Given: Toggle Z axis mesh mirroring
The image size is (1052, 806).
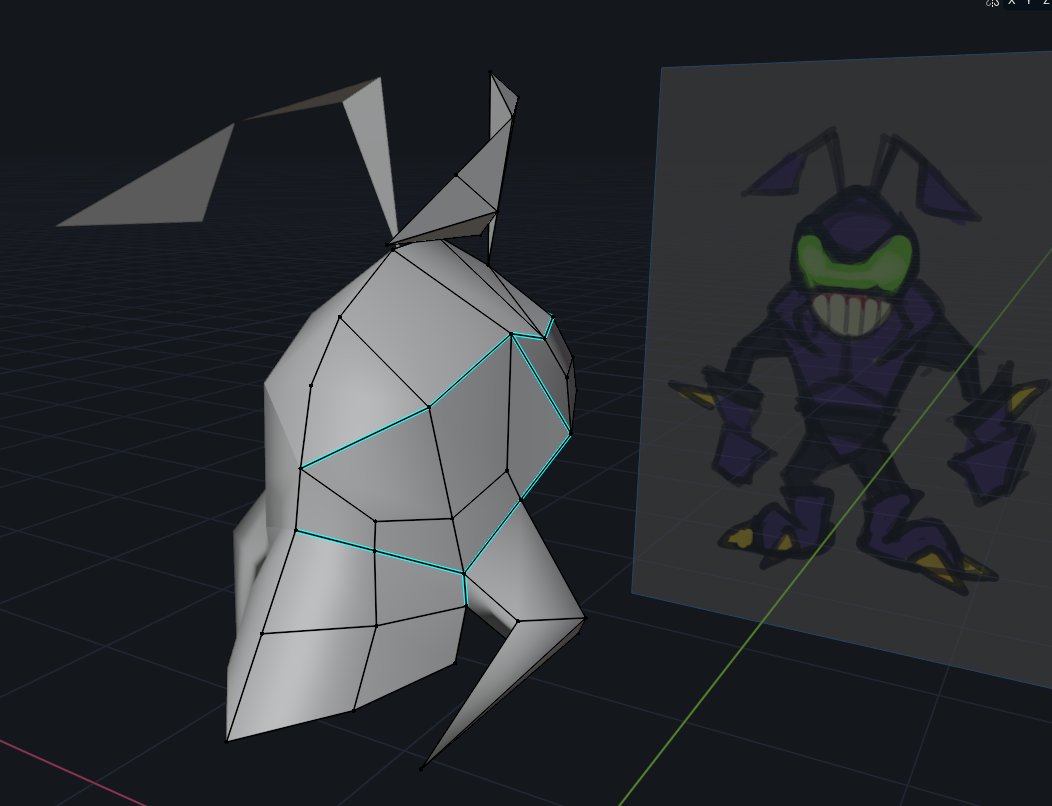Looking at the screenshot, I should click(1046, 3).
